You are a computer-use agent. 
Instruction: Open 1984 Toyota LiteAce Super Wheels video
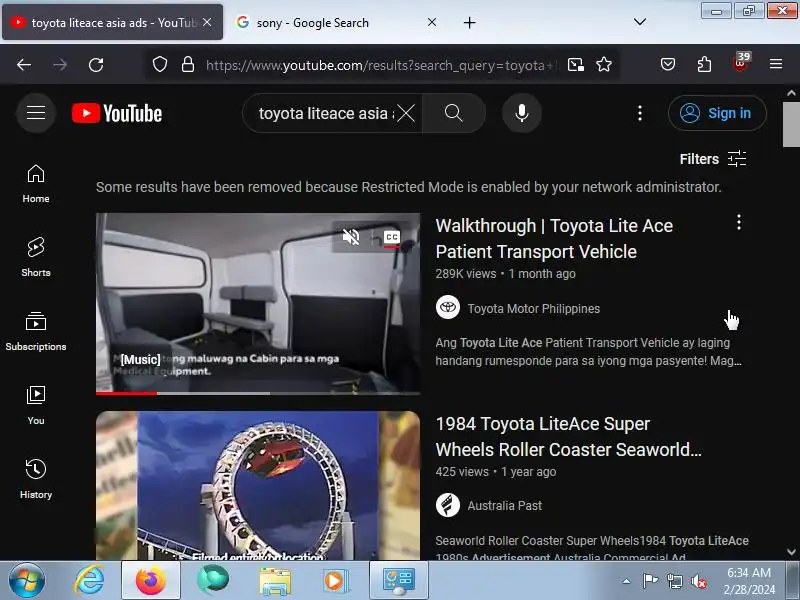(568, 437)
